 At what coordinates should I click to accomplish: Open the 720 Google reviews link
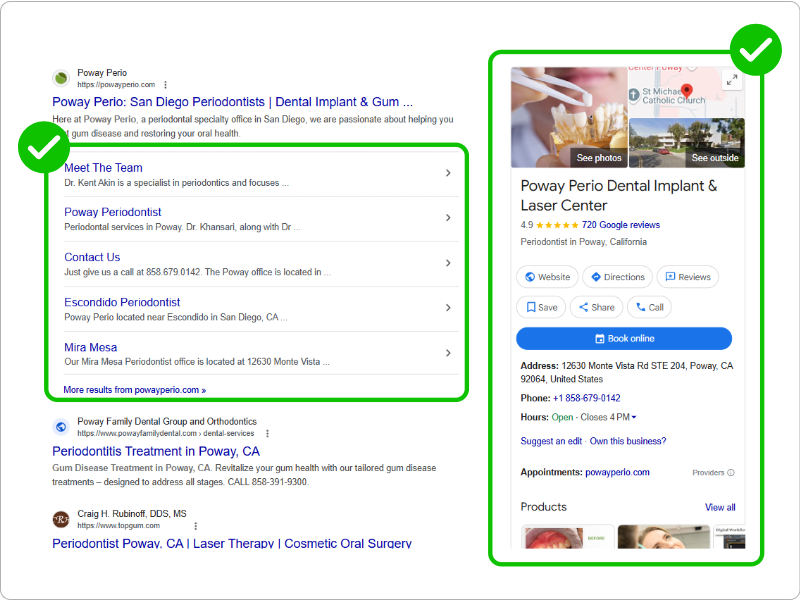click(620, 225)
